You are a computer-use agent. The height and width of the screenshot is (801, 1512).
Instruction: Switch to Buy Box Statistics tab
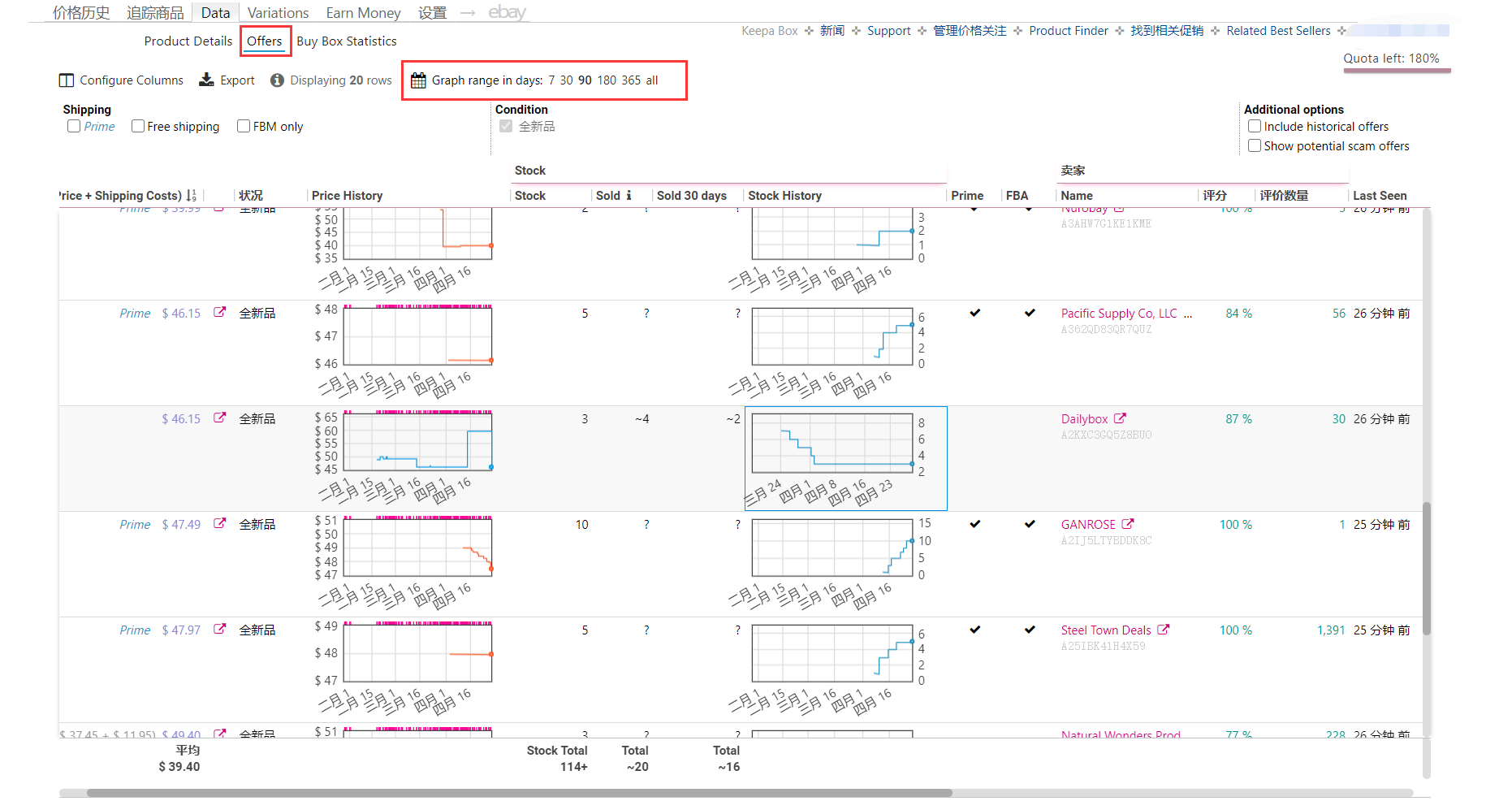[347, 41]
